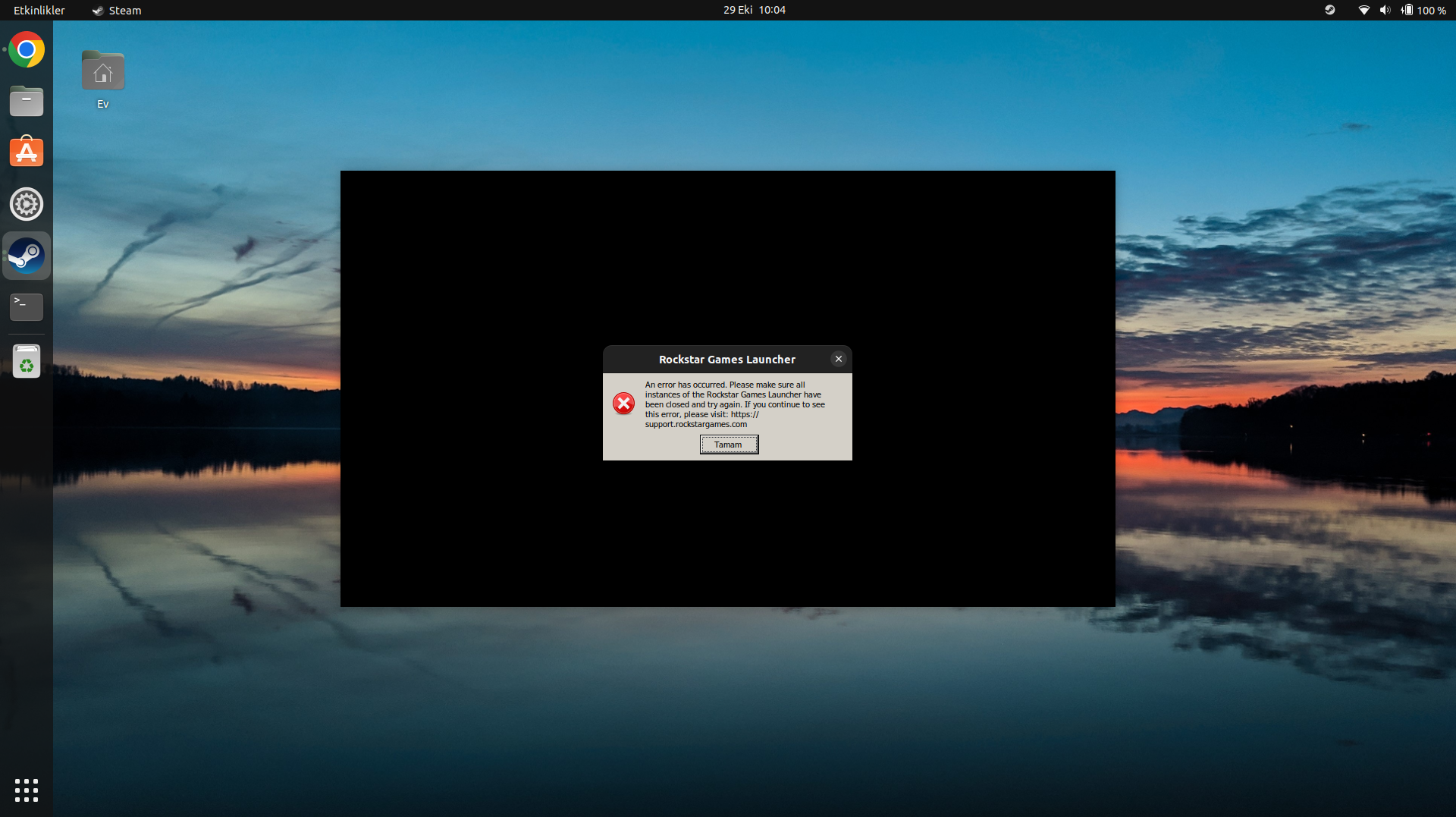Open the Terminal from the dock
This screenshot has width=1456, height=817.
pyautogui.click(x=27, y=306)
